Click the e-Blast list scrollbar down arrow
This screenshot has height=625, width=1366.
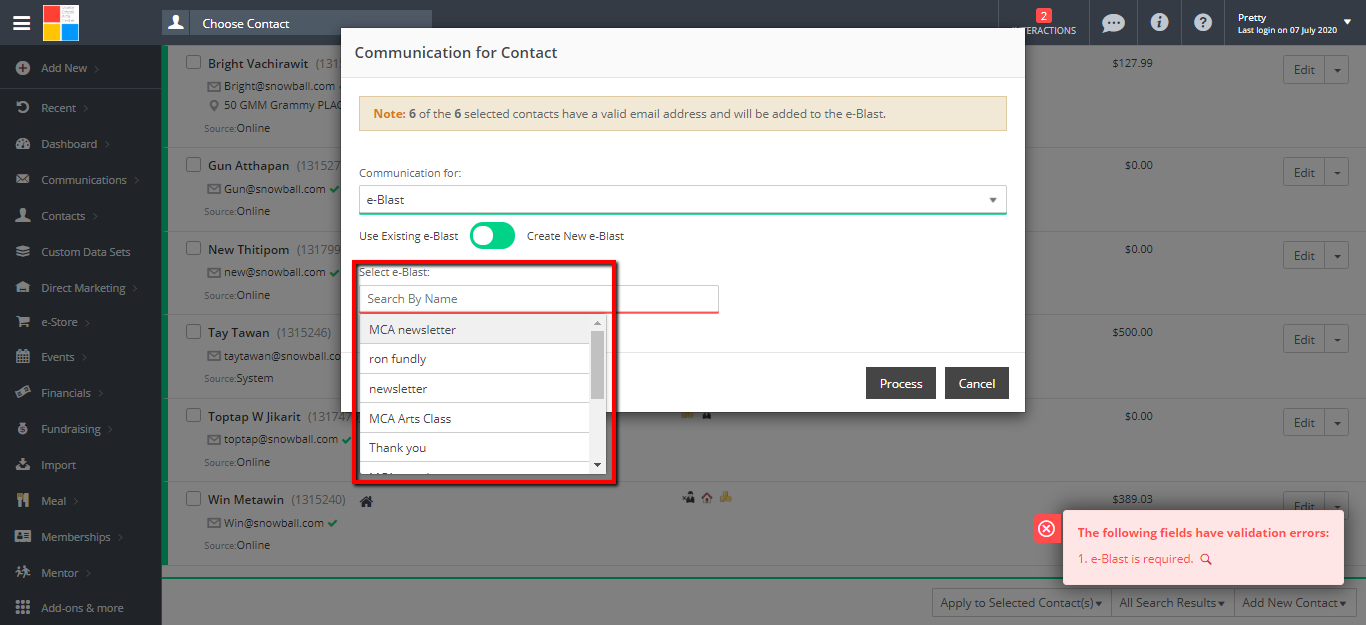[x=598, y=466]
